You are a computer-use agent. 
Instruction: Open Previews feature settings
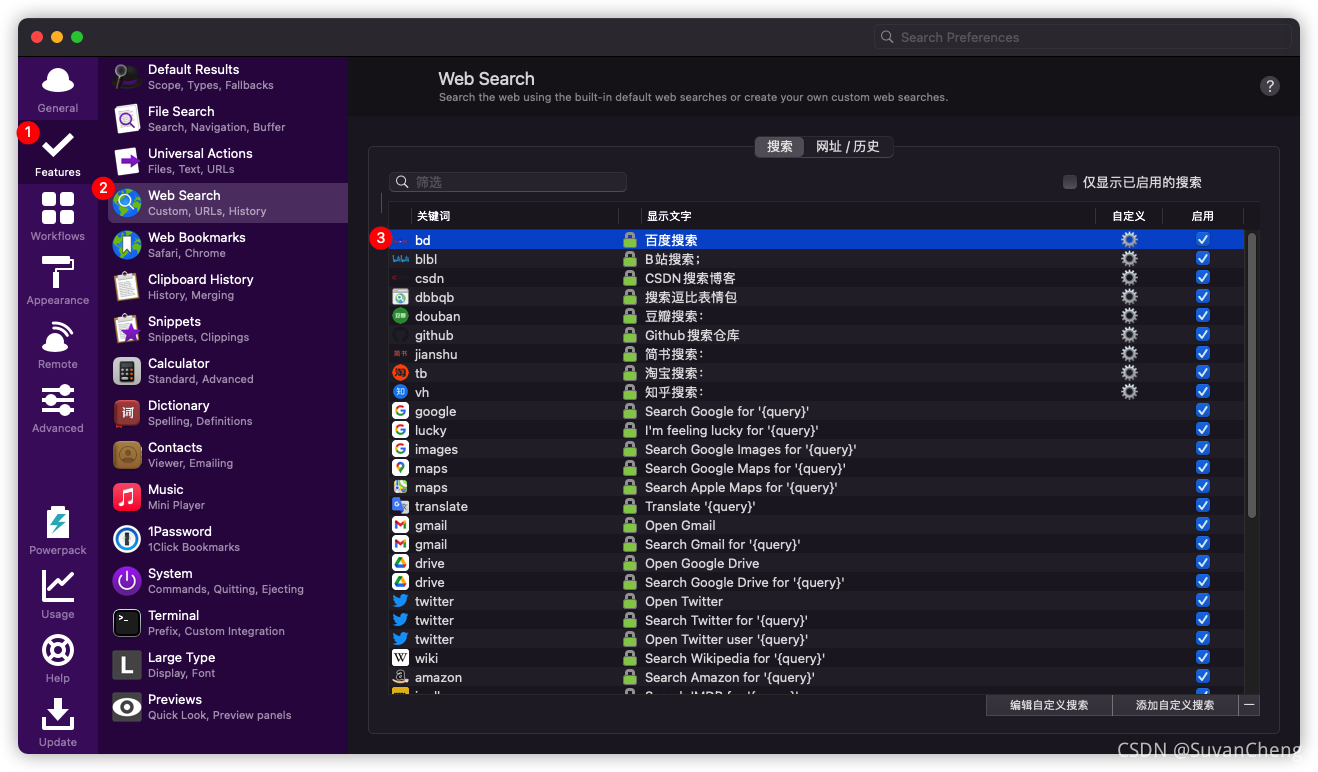click(x=228, y=707)
